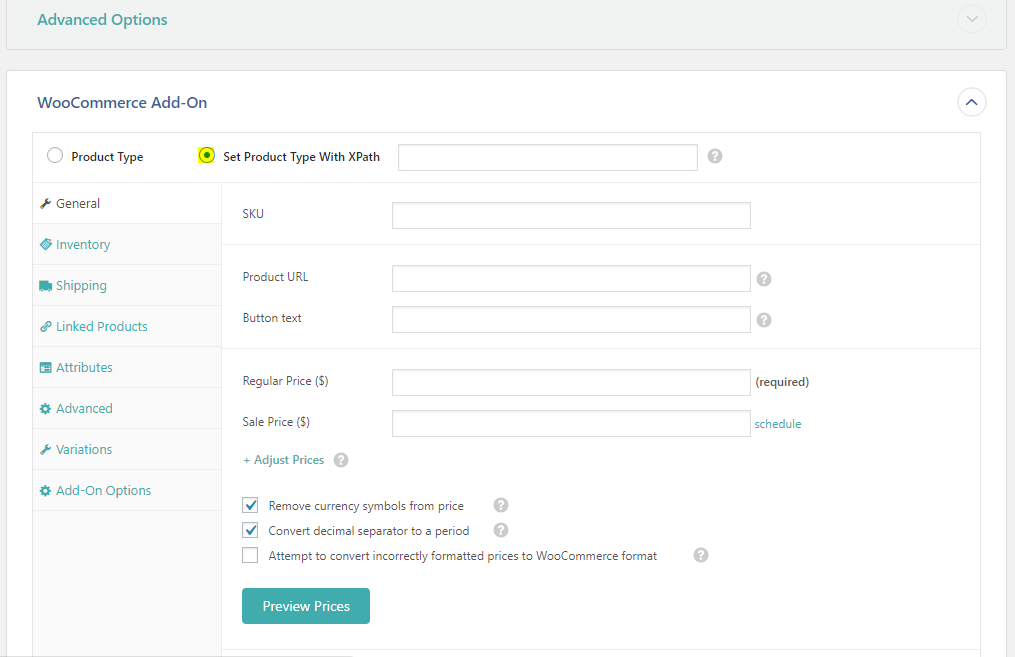
Task: Switch to the Linked Products tab
Action: 127,326
